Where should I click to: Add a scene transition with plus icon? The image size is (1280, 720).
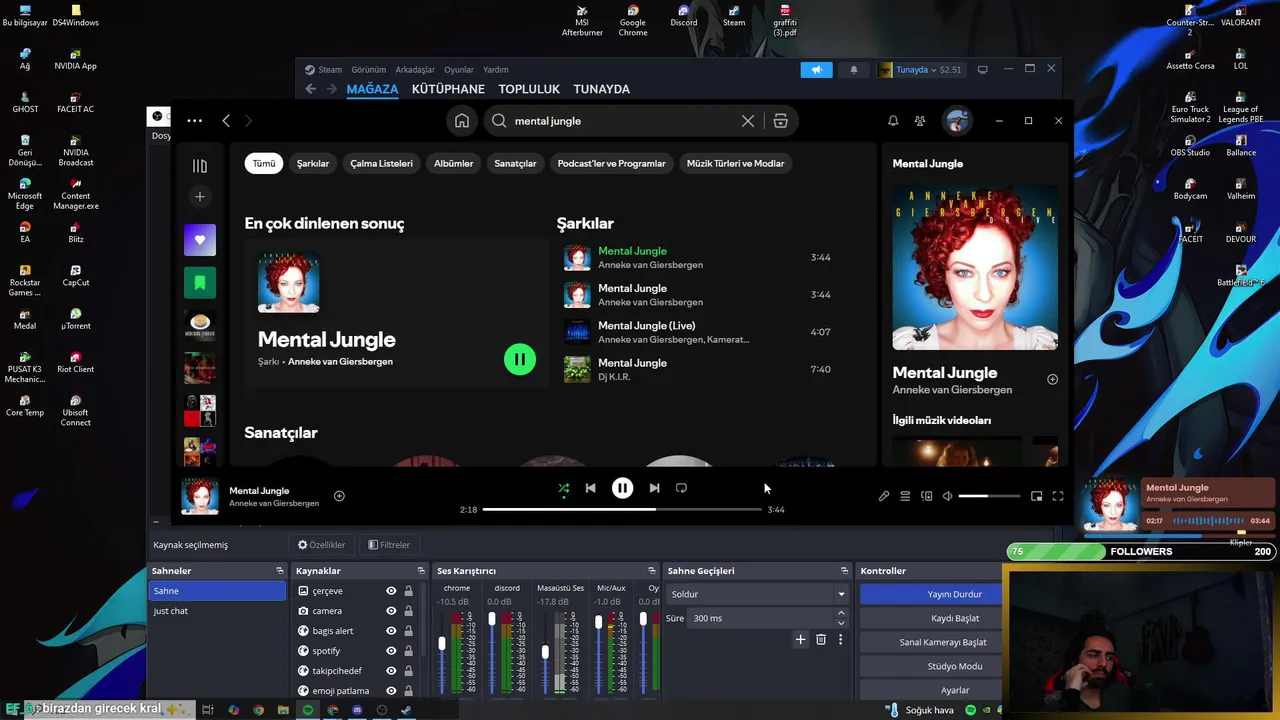click(800, 639)
